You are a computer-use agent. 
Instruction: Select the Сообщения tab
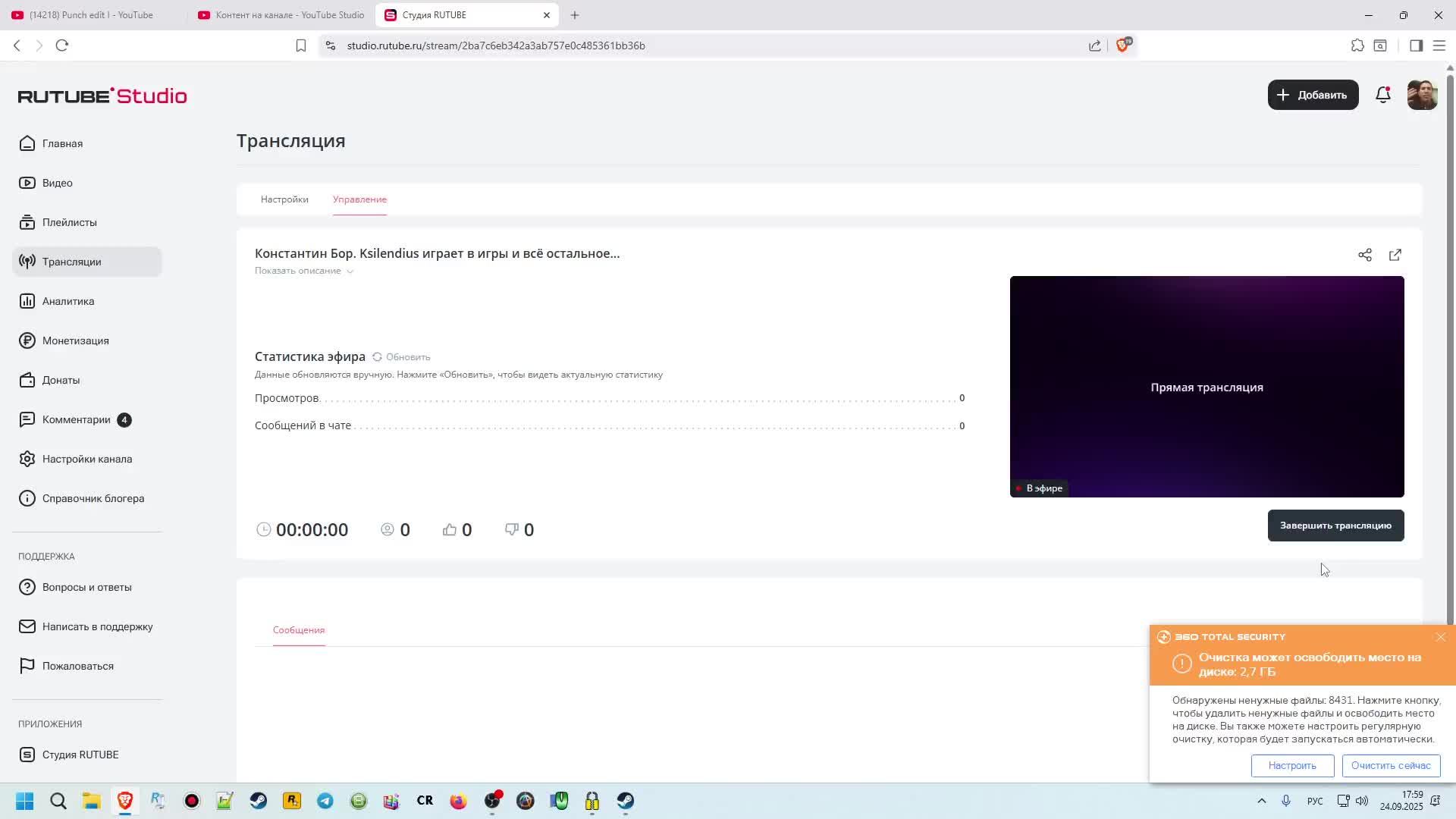click(x=299, y=630)
